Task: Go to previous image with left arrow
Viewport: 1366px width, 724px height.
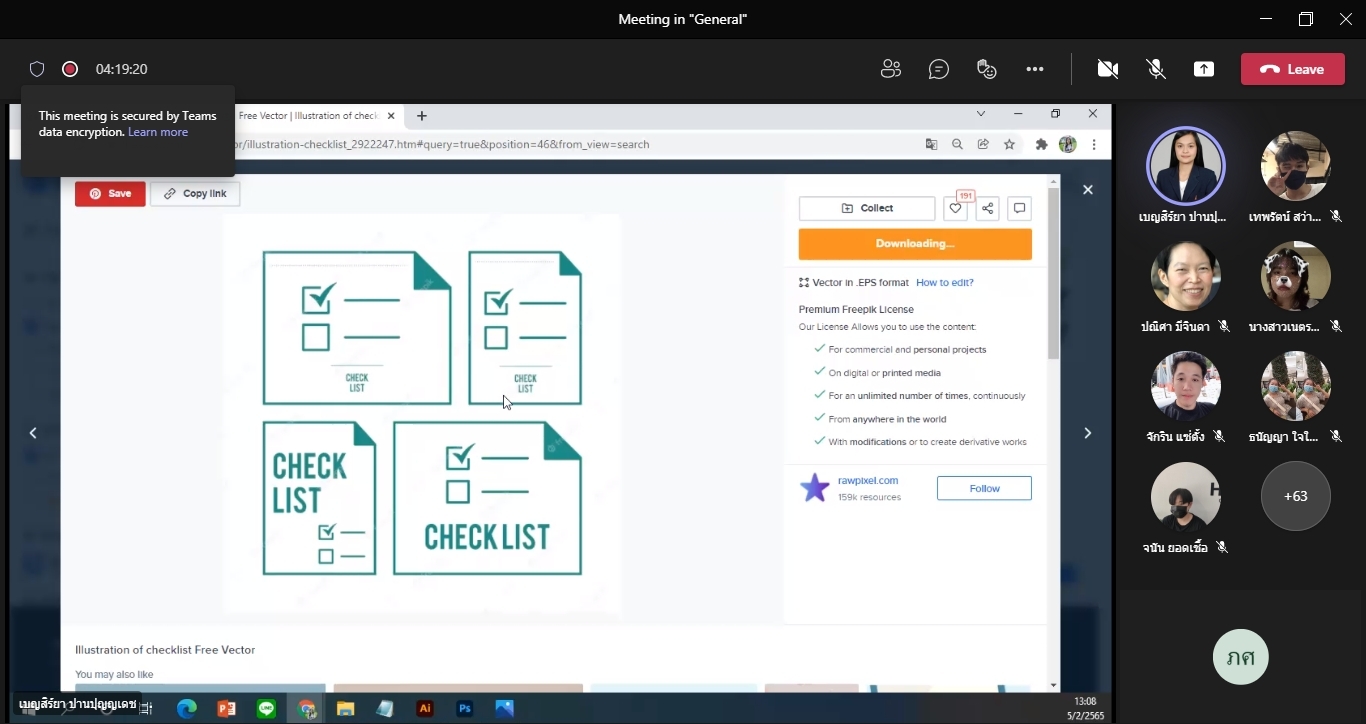Action: (x=33, y=433)
